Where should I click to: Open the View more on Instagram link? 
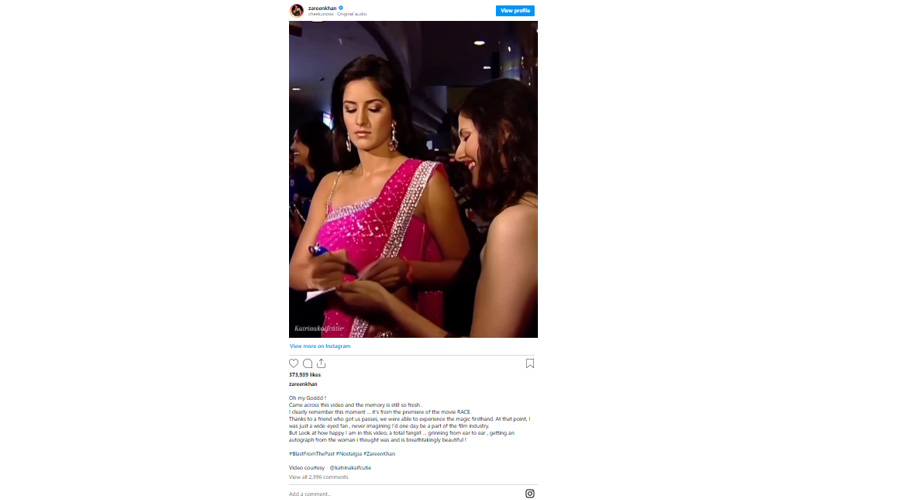[320, 346]
